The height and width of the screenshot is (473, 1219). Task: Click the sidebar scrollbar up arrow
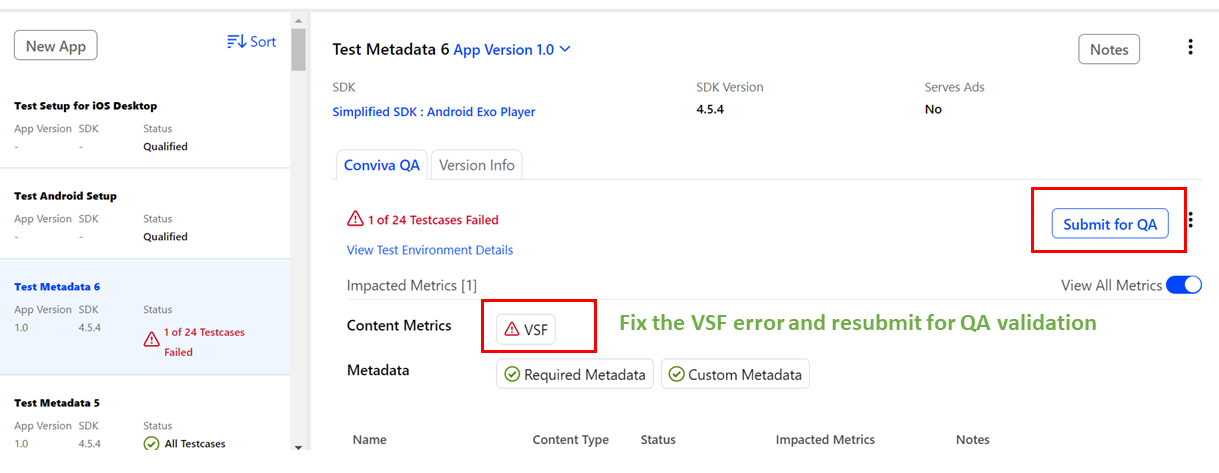[298, 20]
